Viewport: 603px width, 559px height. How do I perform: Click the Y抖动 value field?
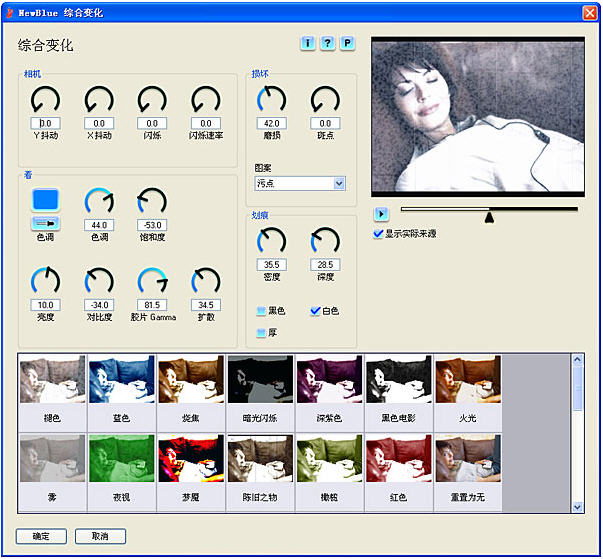point(45,123)
